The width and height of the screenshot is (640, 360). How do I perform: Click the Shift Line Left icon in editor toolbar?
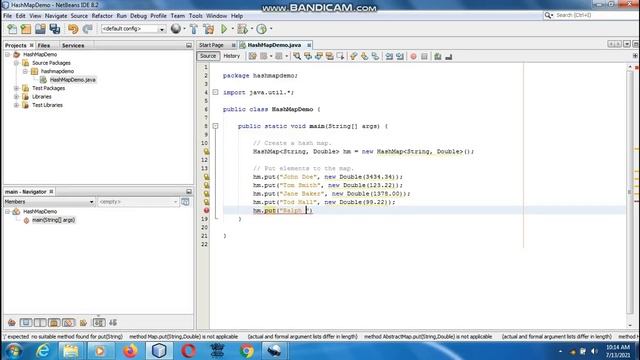click(389, 56)
